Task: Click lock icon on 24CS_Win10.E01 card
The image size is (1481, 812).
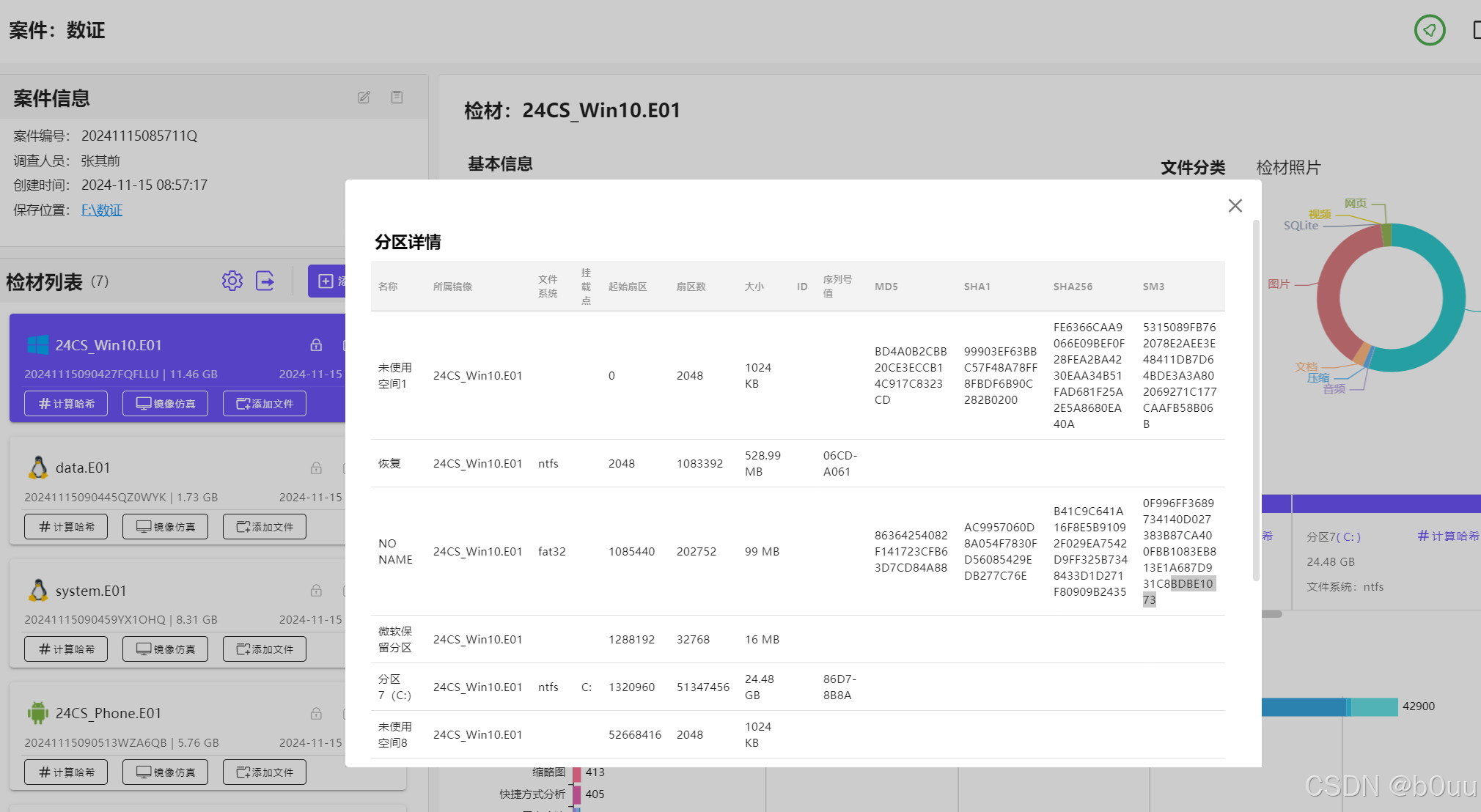Action: click(316, 344)
